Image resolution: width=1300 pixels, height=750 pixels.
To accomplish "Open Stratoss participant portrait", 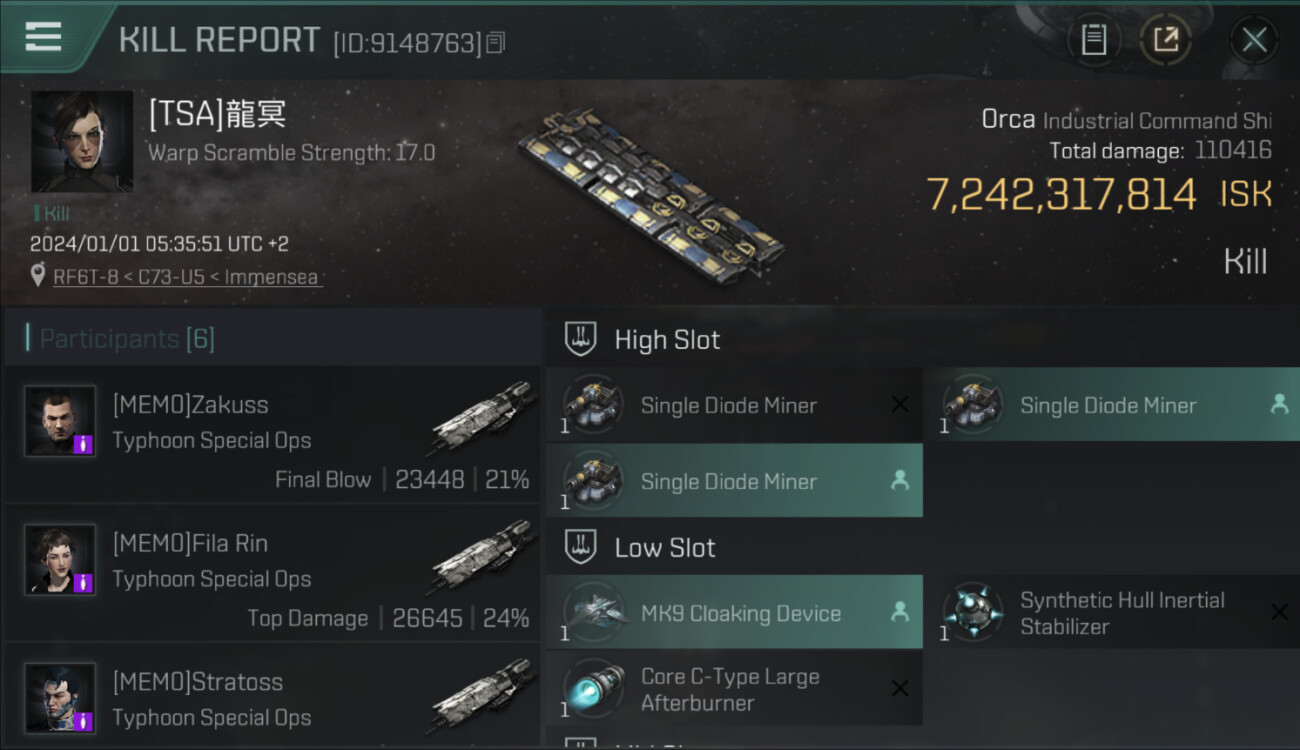I will tap(60, 697).
